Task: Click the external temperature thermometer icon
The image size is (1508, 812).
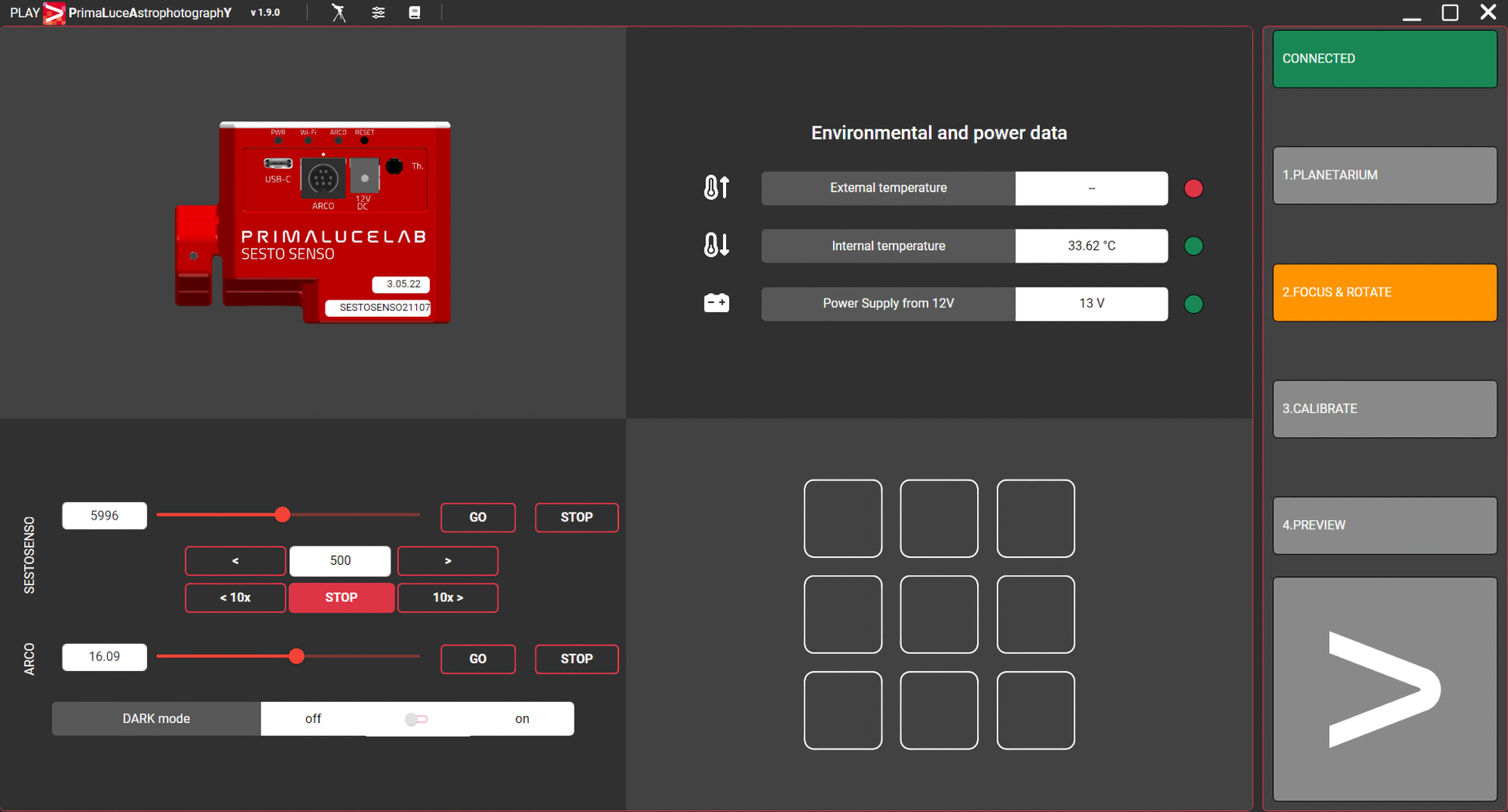Action: point(716,188)
